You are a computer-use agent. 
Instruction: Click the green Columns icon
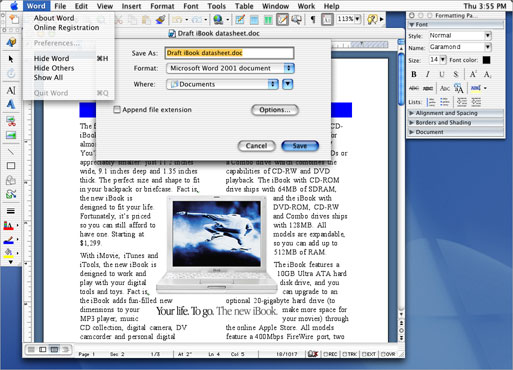coord(268,20)
